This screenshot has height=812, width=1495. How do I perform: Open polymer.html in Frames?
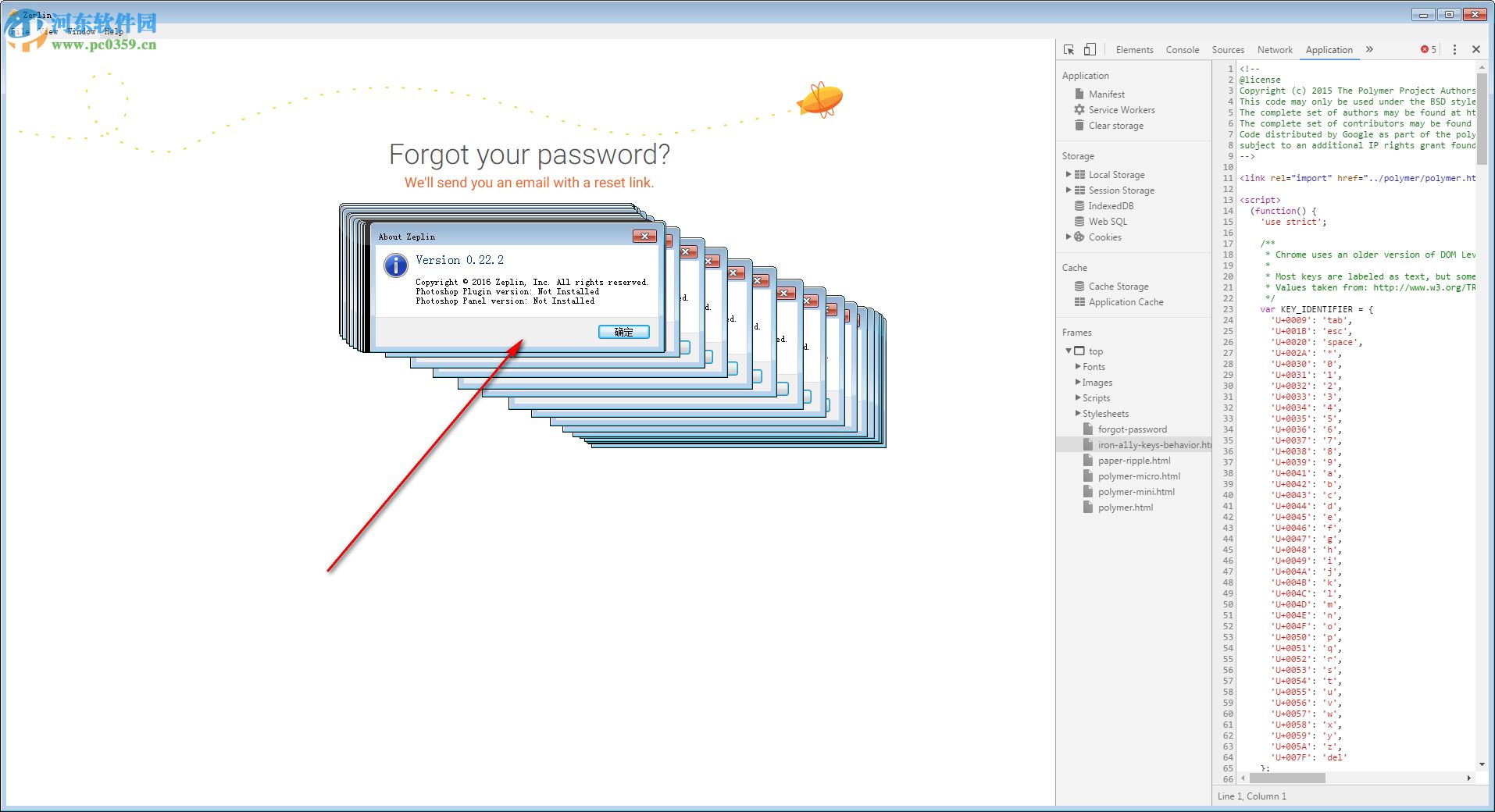tap(1125, 507)
